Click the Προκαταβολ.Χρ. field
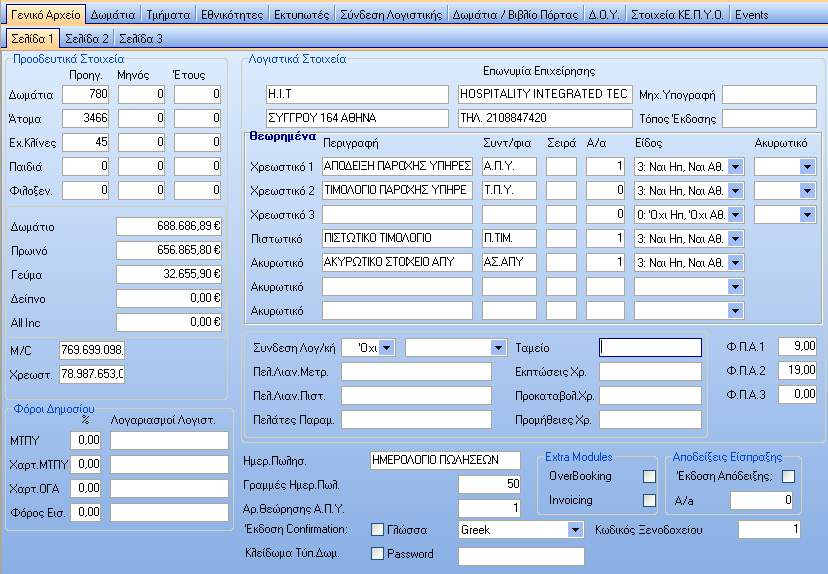Viewport: 828px width, 574px height. 651,396
